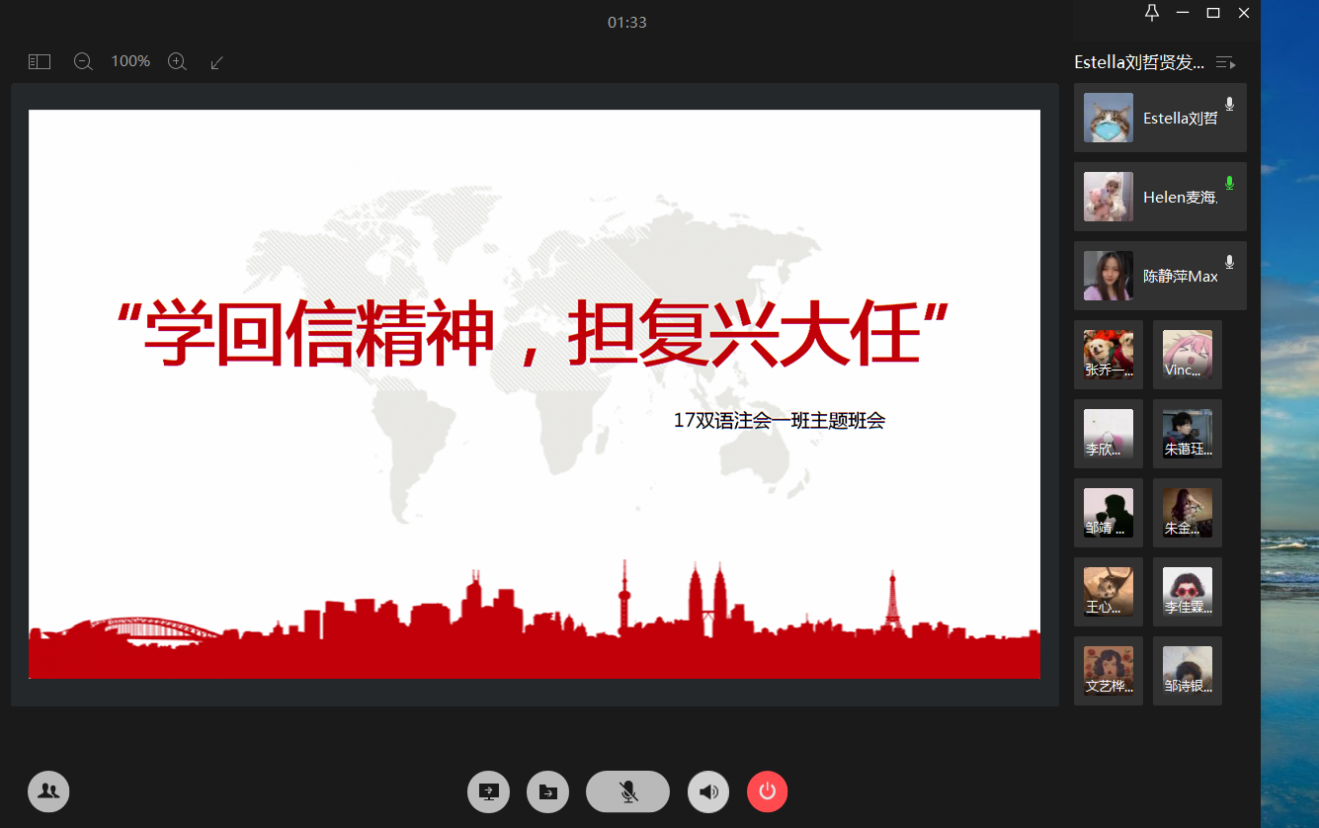The width and height of the screenshot is (1319, 828).
Task: Pin the call window on top
Action: coord(1151,13)
